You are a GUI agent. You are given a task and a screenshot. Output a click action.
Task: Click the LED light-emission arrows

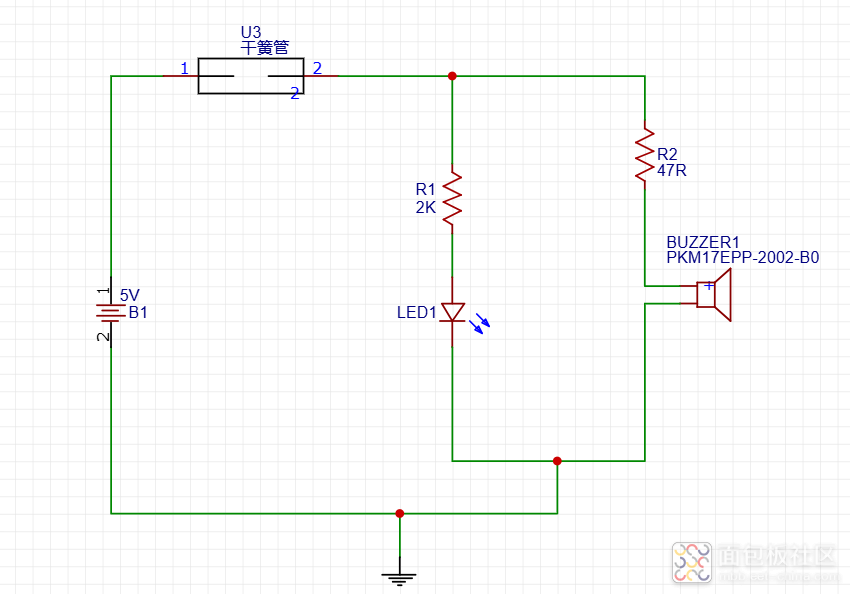pyautogui.click(x=482, y=323)
